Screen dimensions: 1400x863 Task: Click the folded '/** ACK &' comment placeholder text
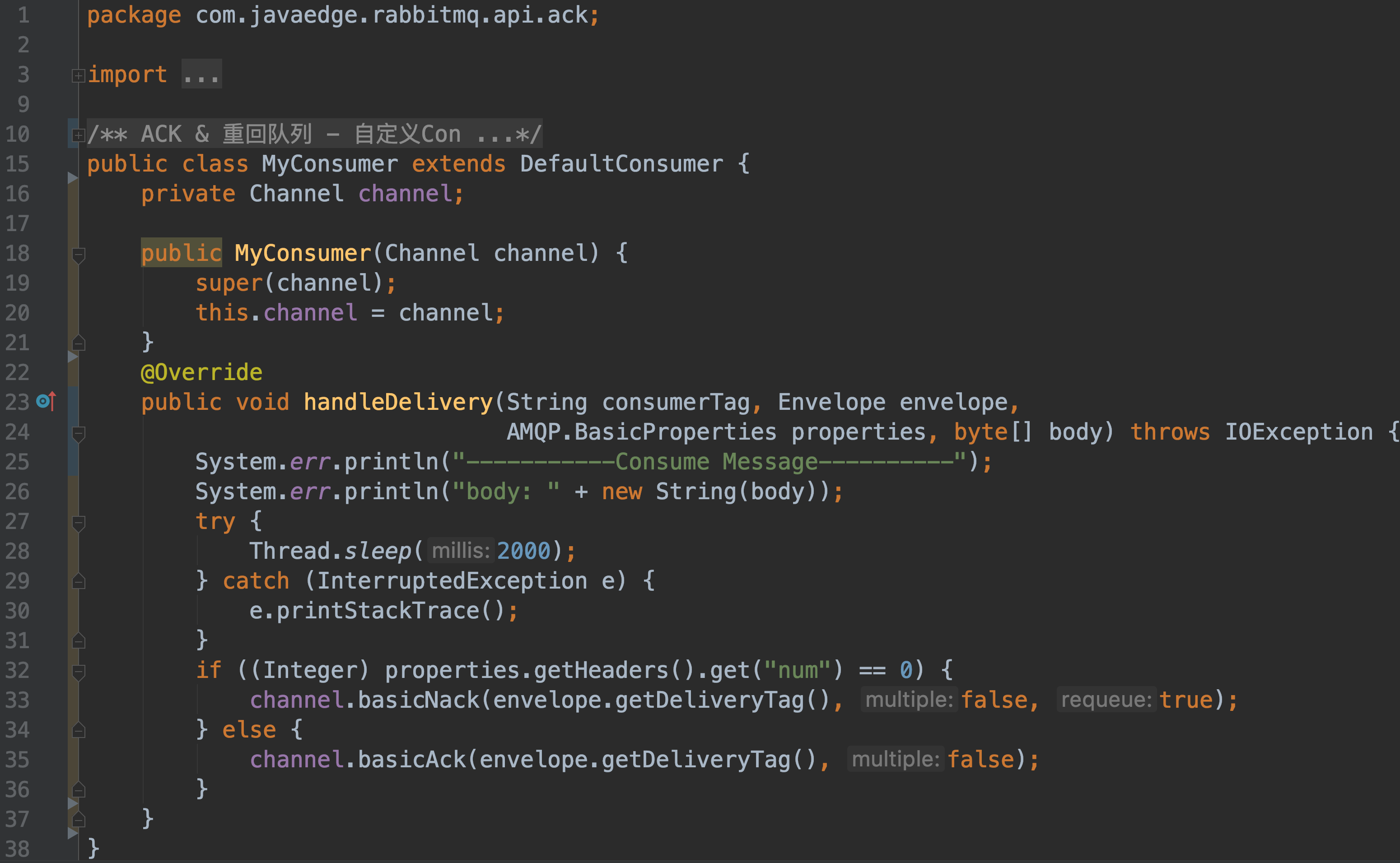tap(314, 134)
